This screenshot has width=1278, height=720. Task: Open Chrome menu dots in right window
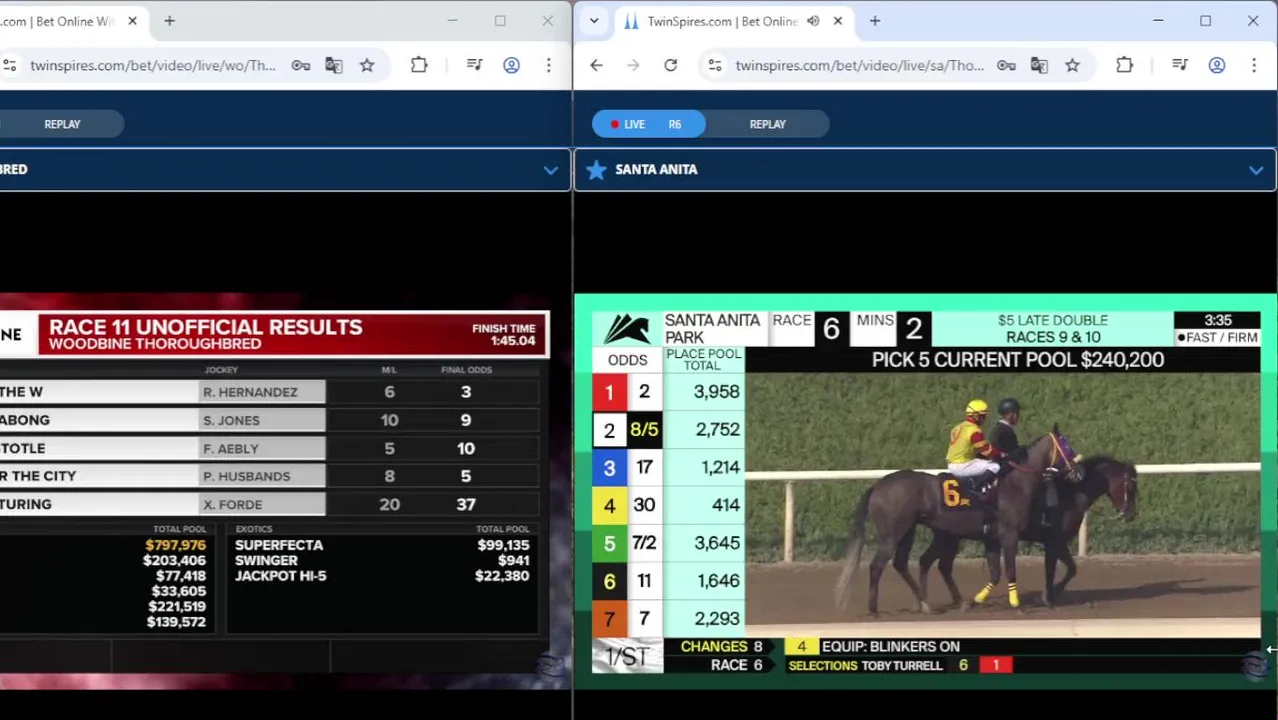1254,66
